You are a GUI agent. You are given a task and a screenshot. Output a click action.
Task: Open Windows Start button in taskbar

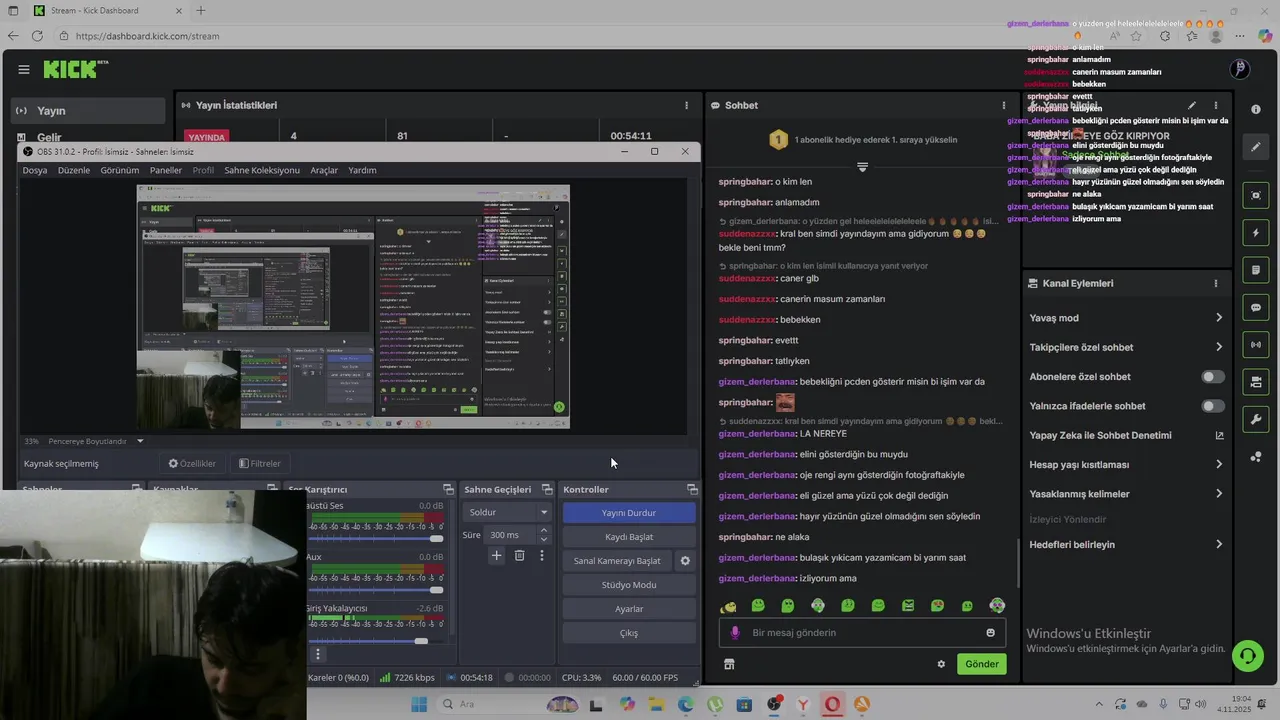point(419,704)
